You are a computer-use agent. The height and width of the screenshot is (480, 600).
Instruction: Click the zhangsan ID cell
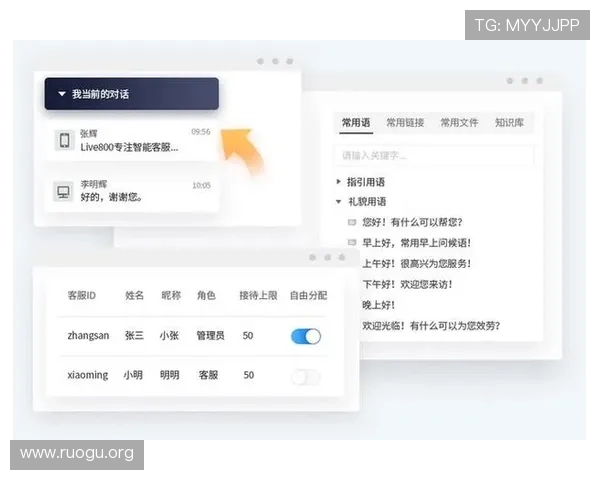click(x=88, y=336)
